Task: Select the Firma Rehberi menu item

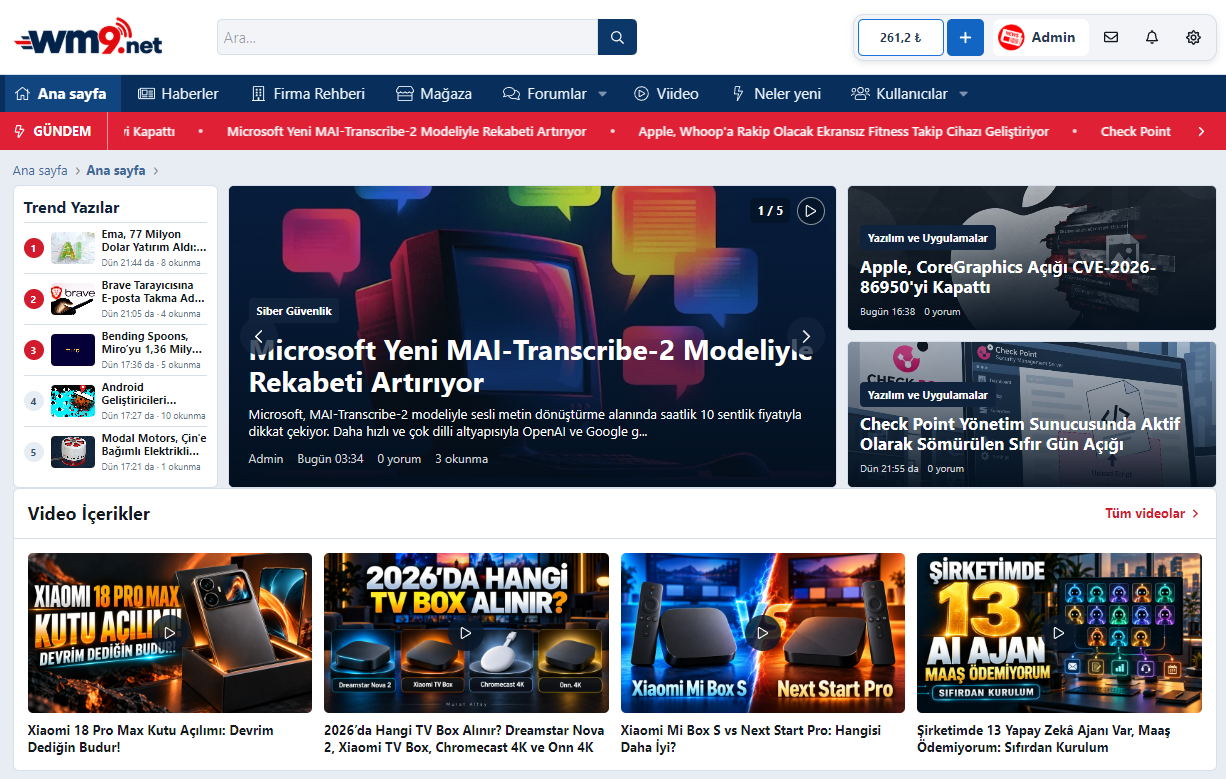Action: pos(307,93)
